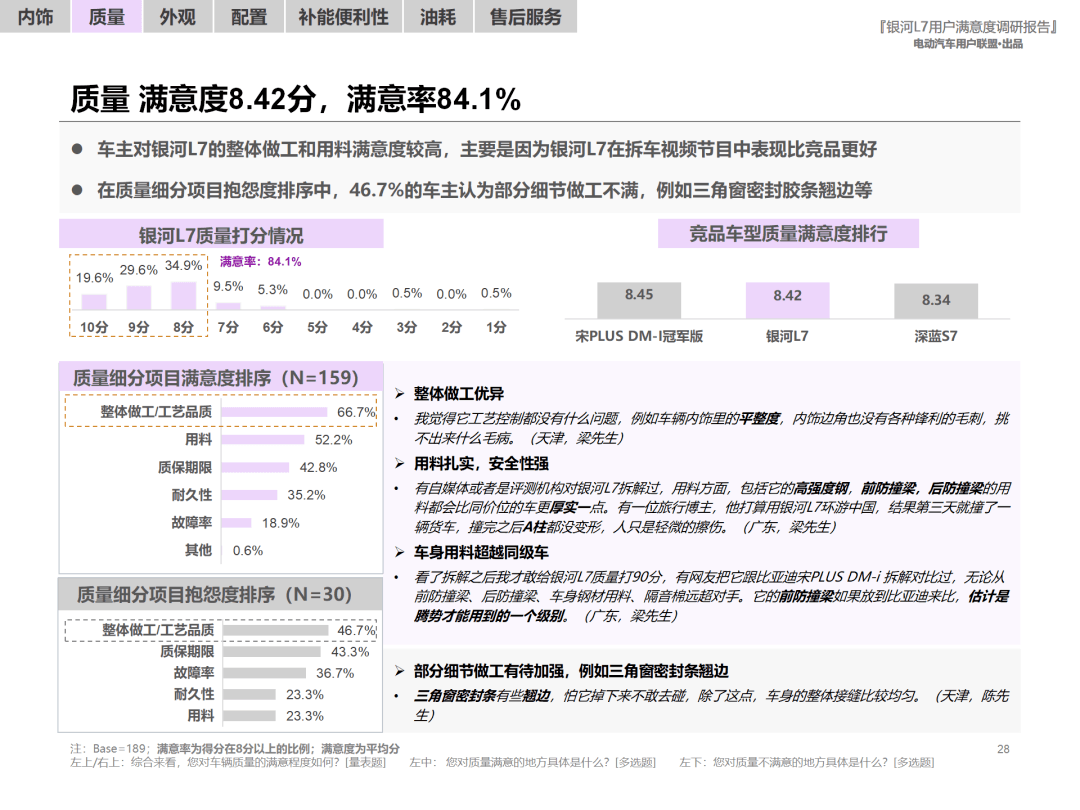Go to the 配置 tab
This screenshot has width=1080, height=810.
249,17
